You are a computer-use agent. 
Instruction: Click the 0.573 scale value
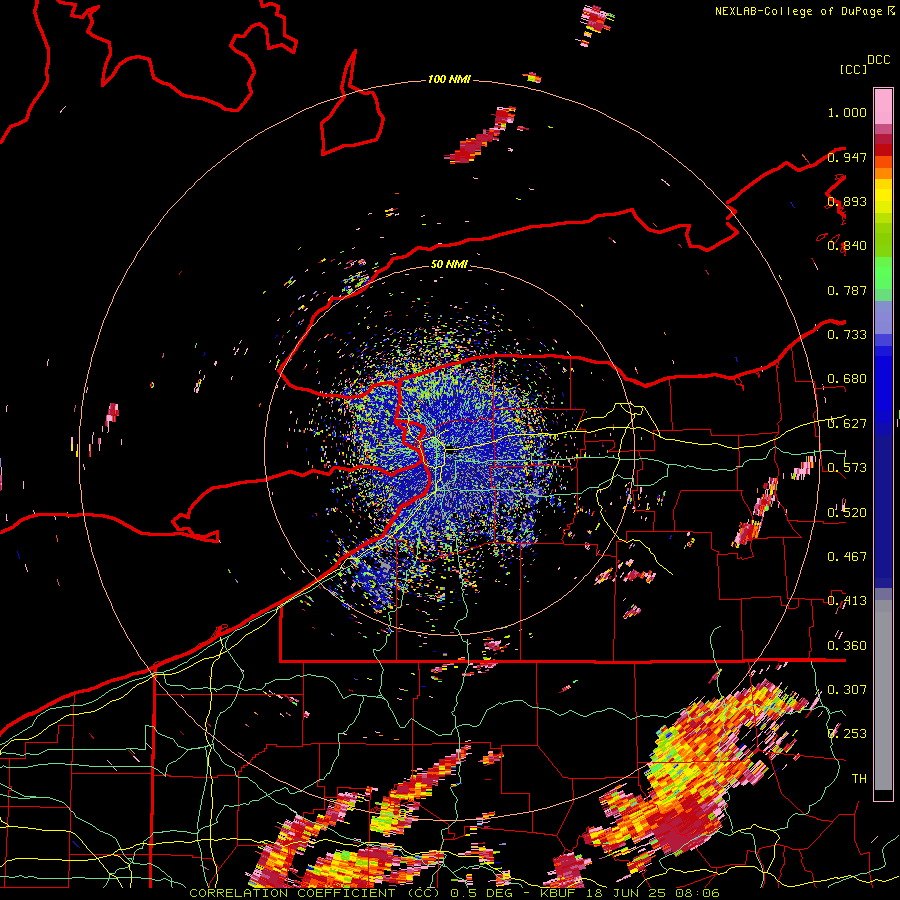tap(847, 468)
